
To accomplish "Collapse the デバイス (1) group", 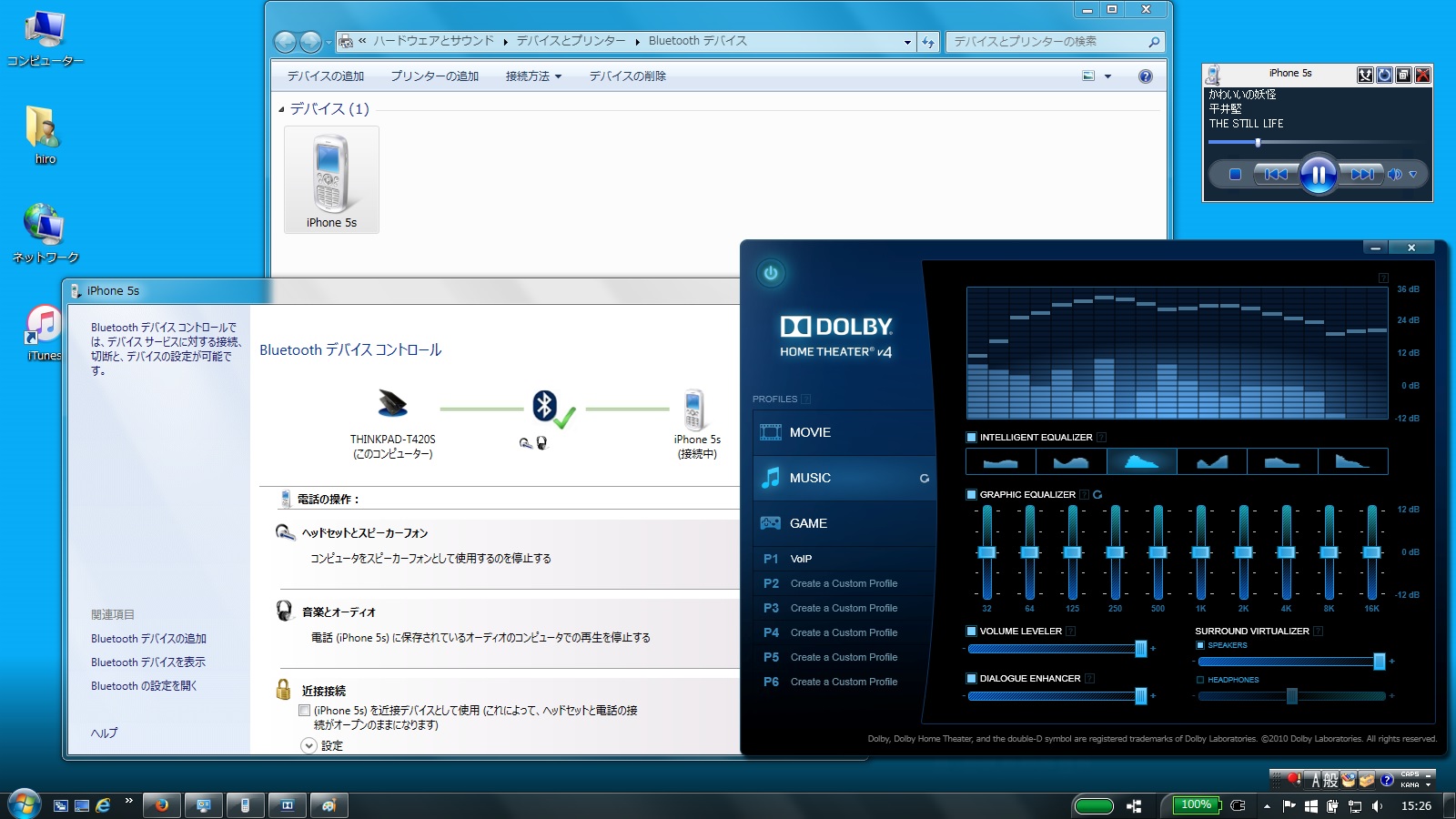I will tap(281, 109).
